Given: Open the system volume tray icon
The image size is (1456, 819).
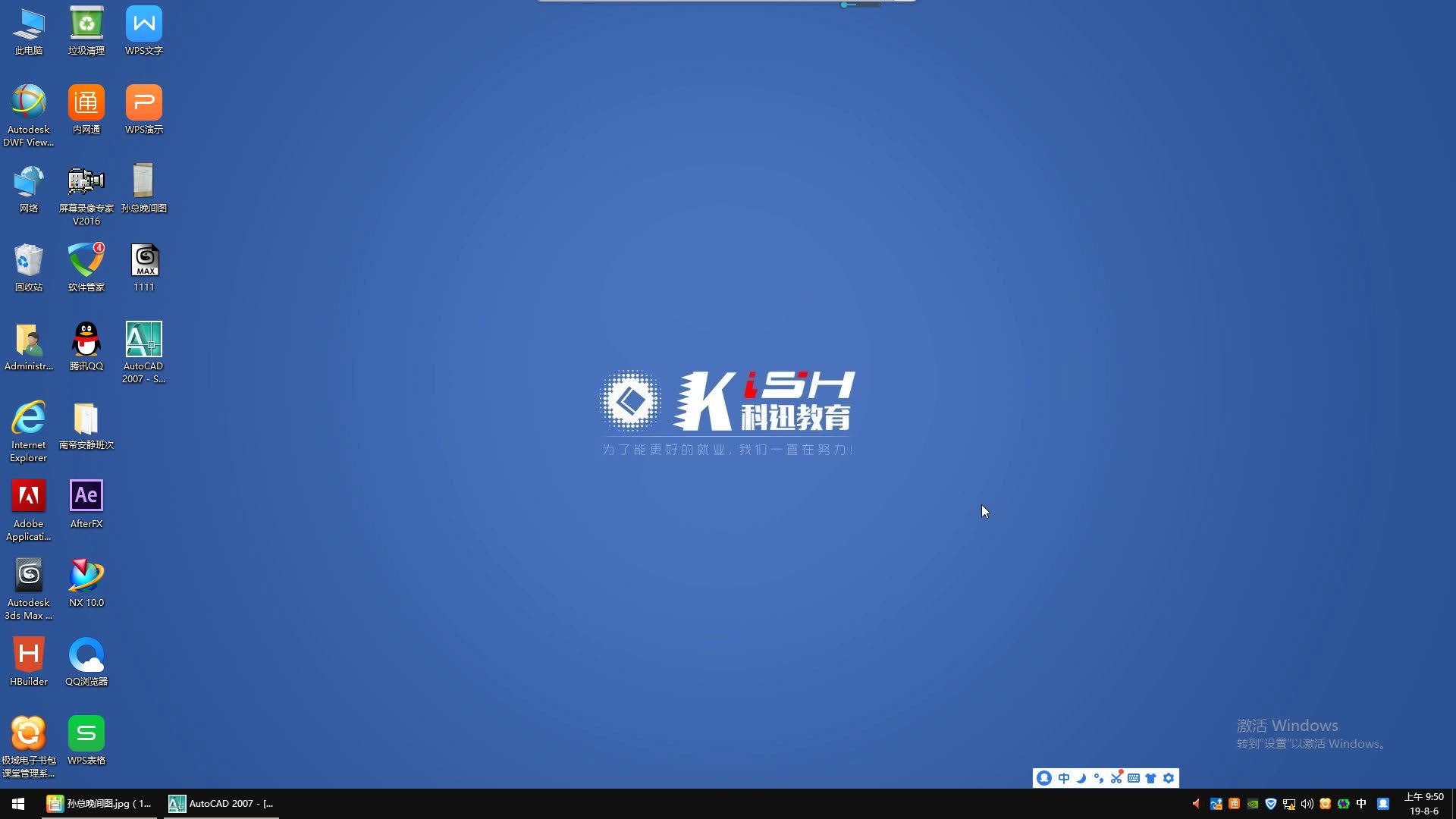Looking at the screenshot, I should pyautogui.click(x=1307, y=804).
